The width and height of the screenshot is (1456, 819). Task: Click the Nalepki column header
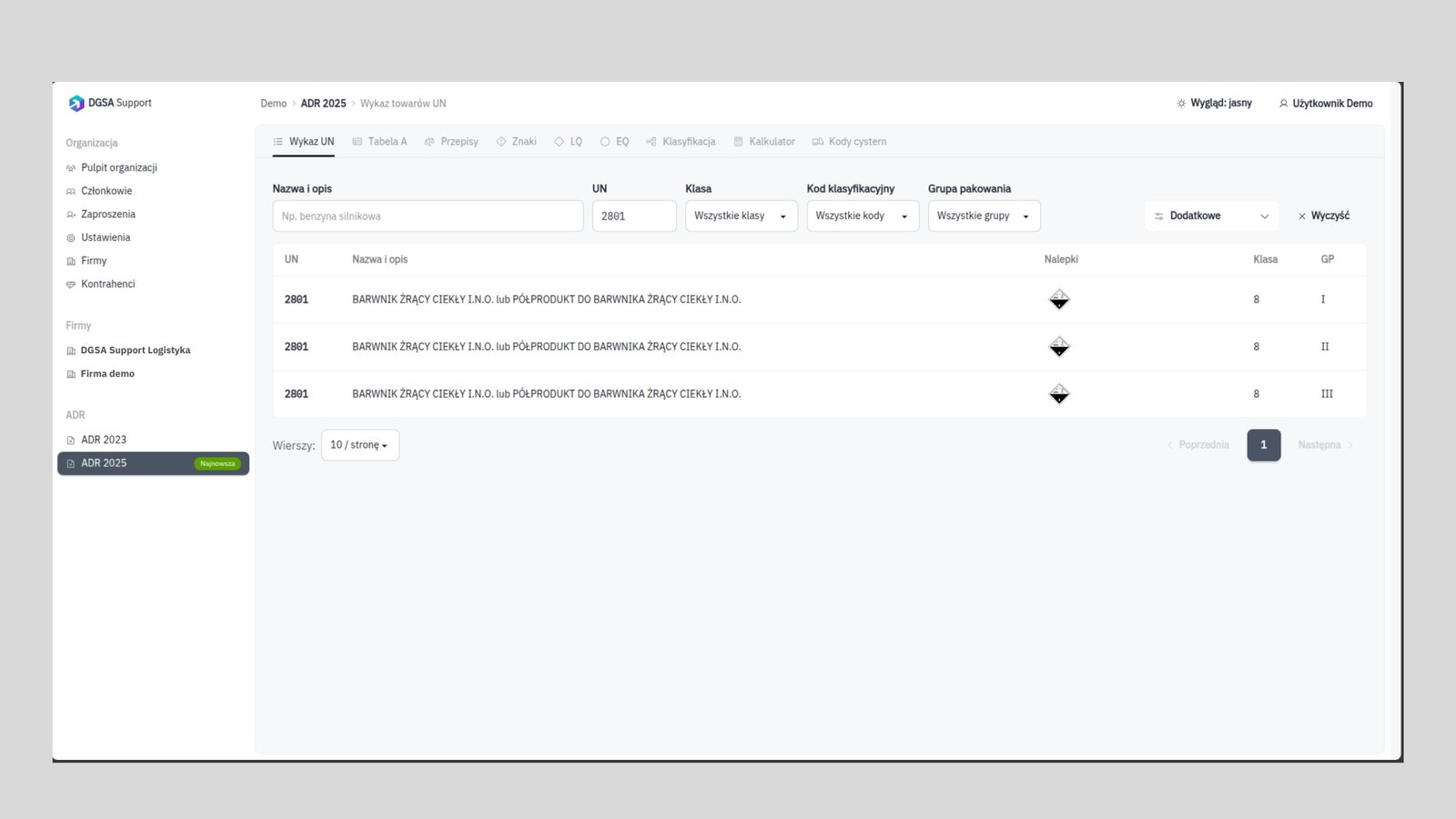click(1061, 259)
